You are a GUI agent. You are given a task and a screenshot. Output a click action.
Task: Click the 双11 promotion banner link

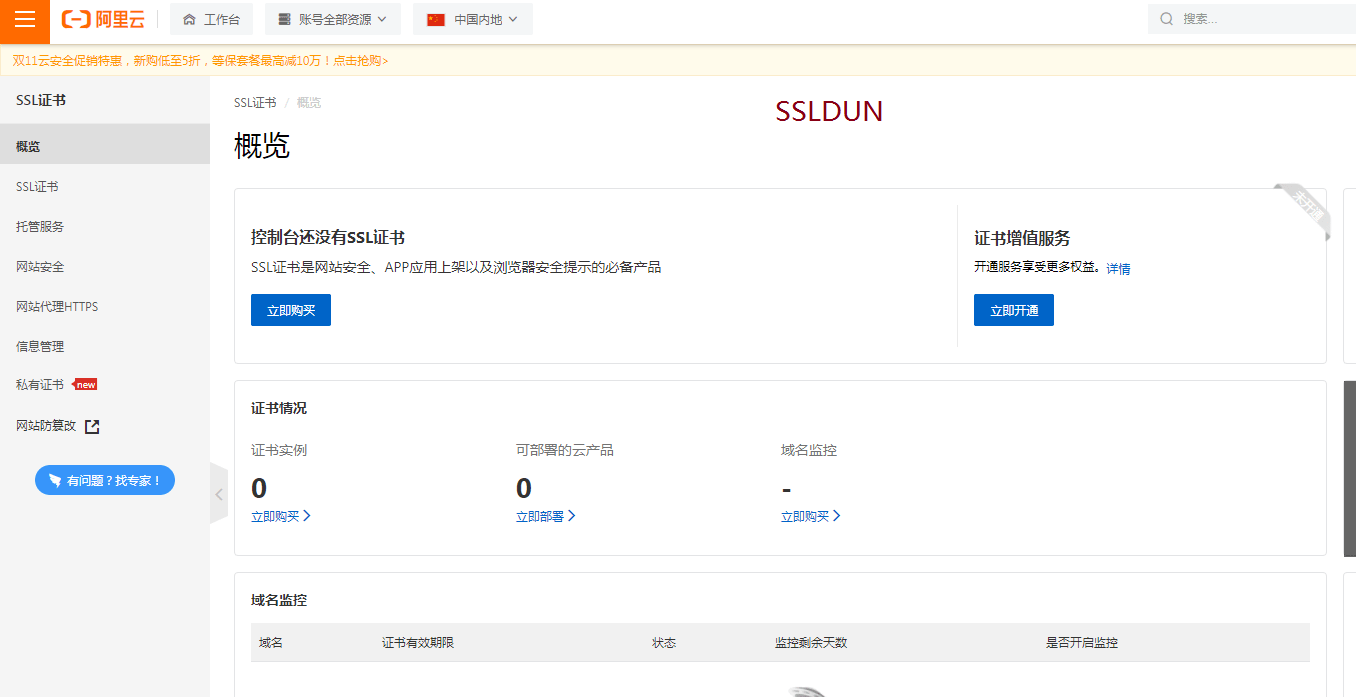point(200,61)
